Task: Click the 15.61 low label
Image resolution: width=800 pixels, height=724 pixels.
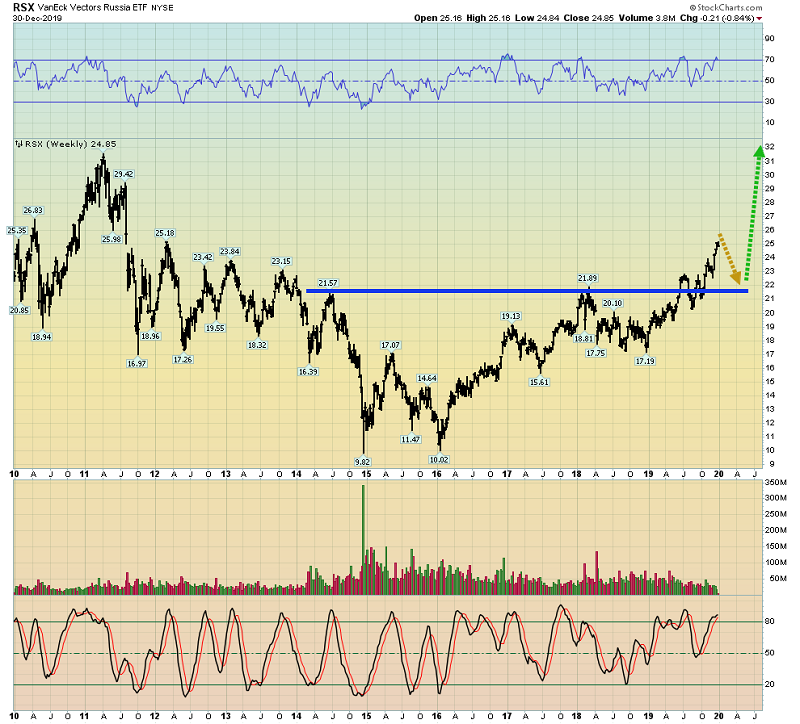Action: [x=539, y=382]
